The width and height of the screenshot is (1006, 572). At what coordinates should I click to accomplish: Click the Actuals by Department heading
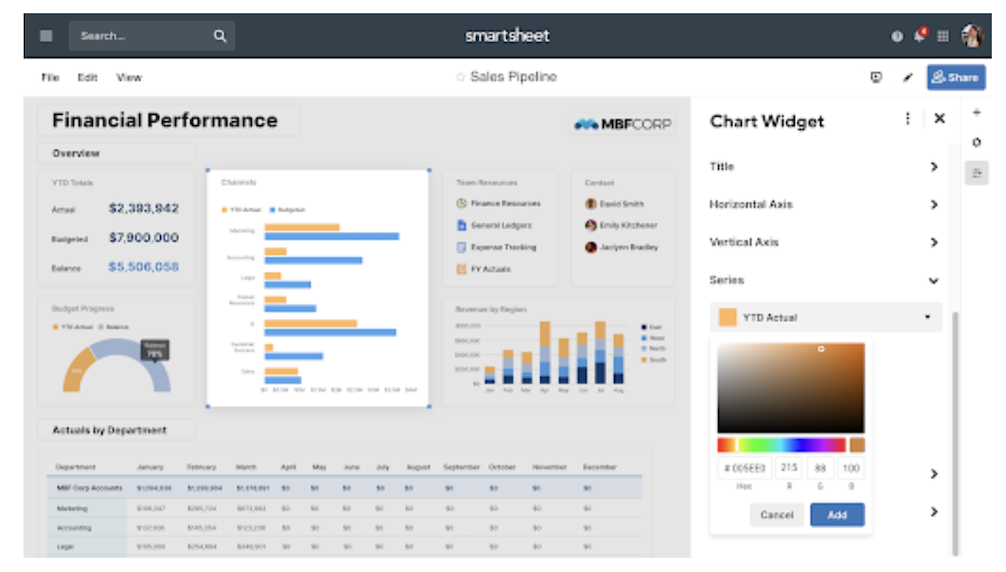tap(110, 430)
